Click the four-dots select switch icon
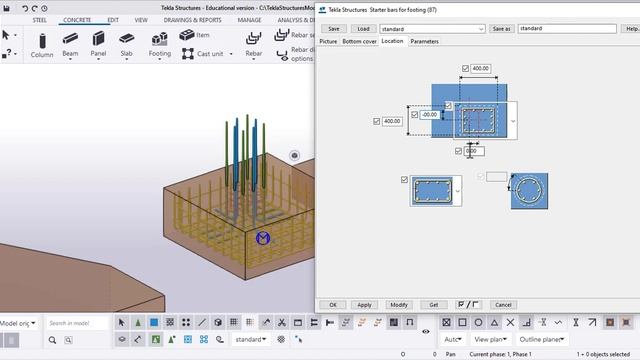Screen dimensions: 640x360 tap(186, 323)
